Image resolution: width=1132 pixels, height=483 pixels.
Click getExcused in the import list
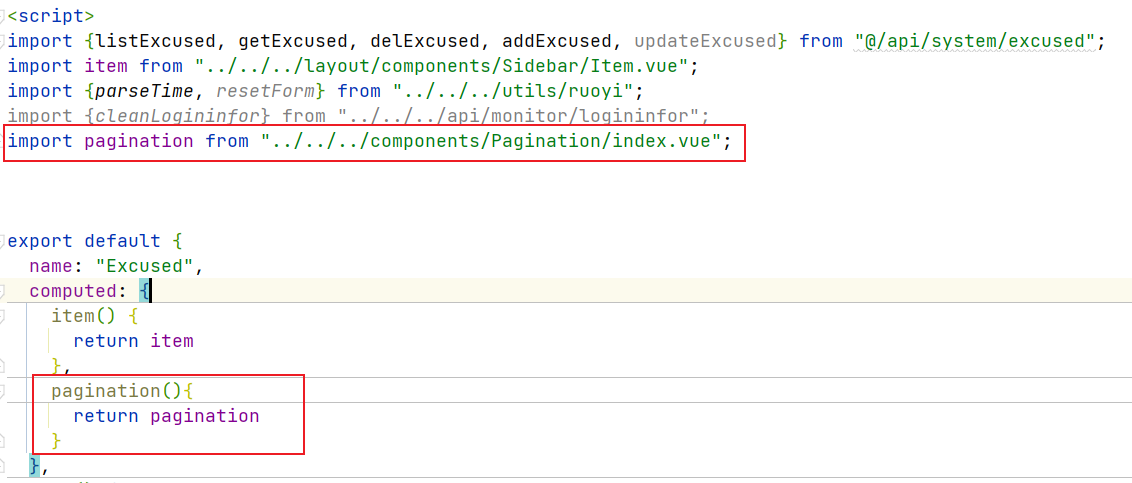click(292, 41)
